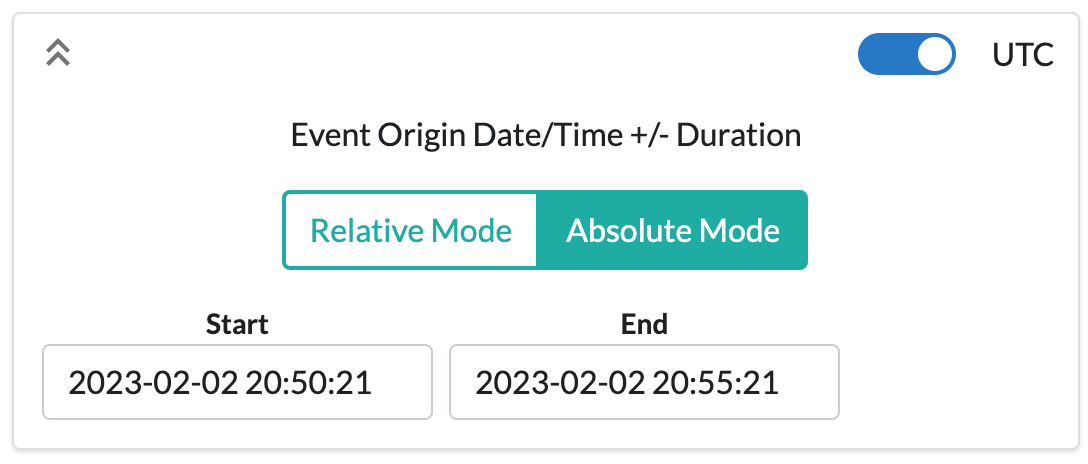
Task: Toggle the UTC time switch
Action: [906, 55]
